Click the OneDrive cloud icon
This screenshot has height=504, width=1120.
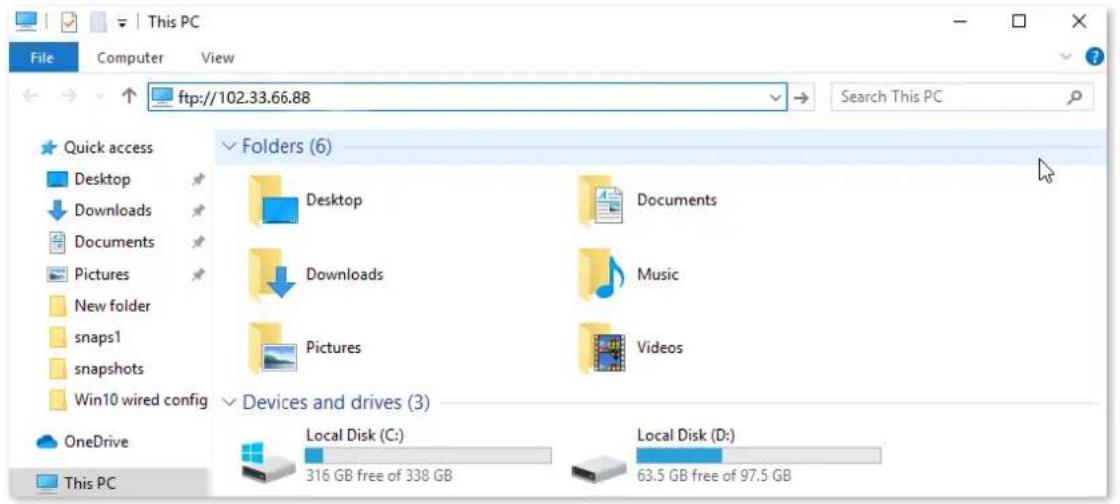pos(46,442)
